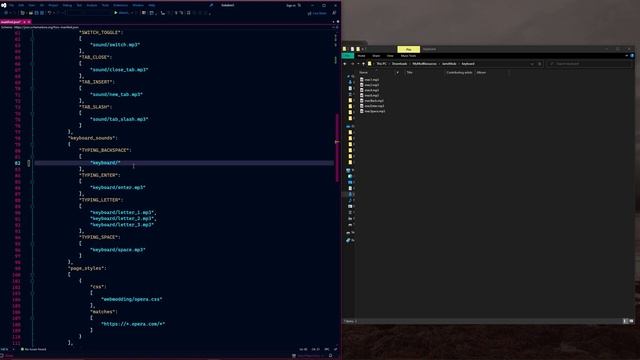The height and width of the screenshot is (360, 640).
Task: Click This PC in the breadcrumb path
Action: [381, 64]
